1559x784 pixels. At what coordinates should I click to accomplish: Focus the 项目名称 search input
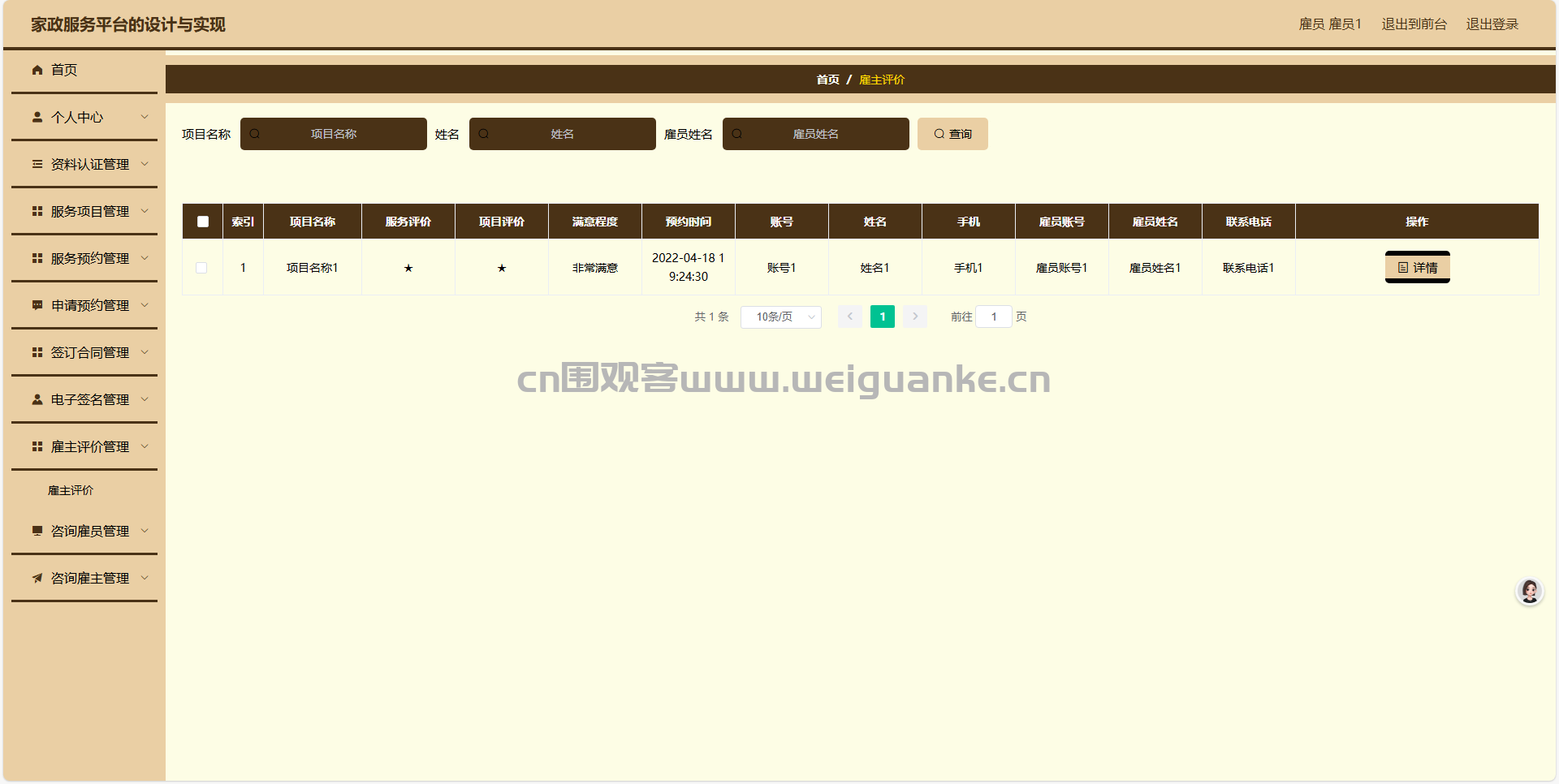click(334, 134)
